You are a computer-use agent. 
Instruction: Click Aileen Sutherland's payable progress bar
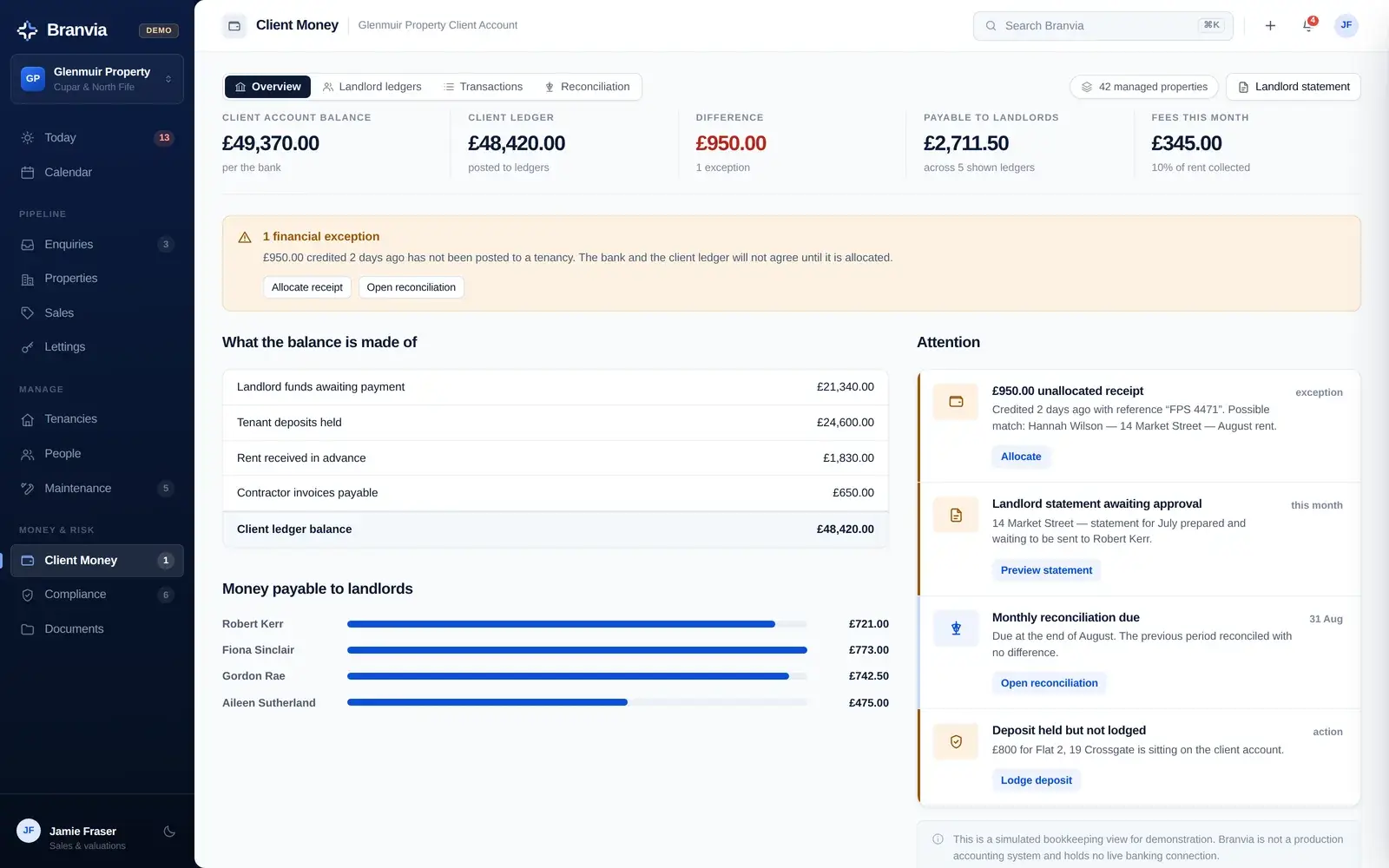point(577,703)
